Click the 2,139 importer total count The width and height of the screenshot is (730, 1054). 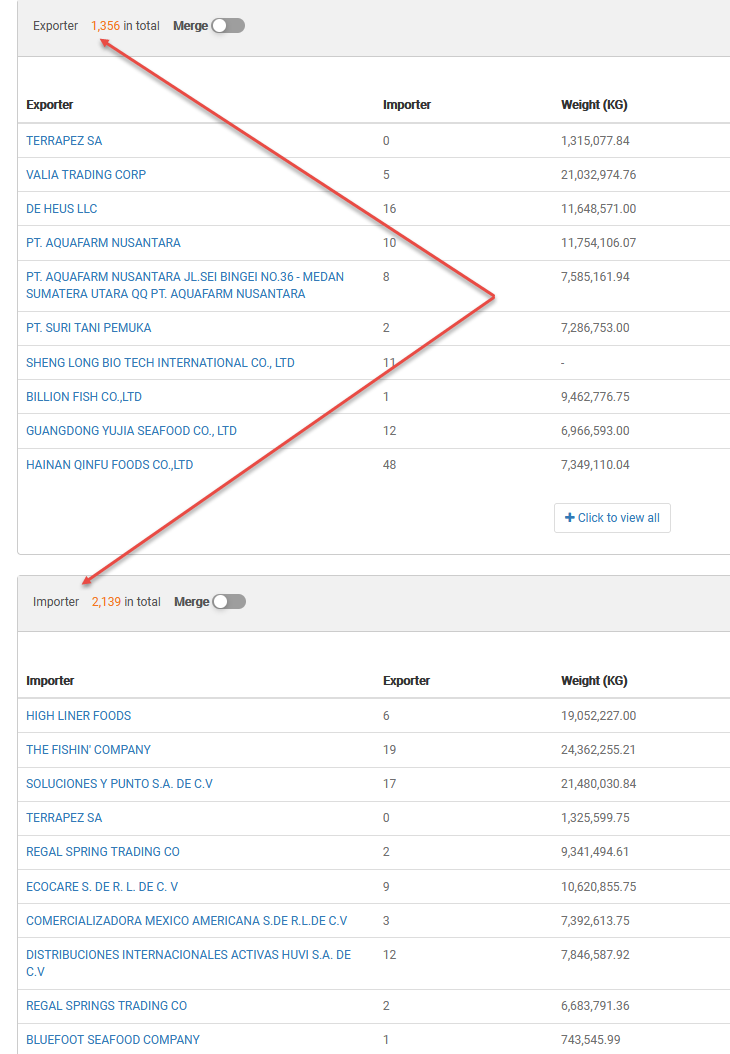[106, 602]
